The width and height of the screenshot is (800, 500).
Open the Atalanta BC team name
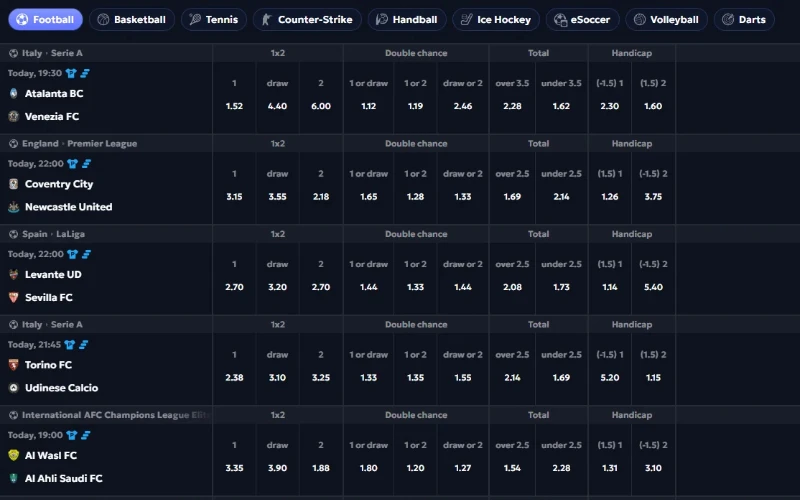tap(54, 93)
